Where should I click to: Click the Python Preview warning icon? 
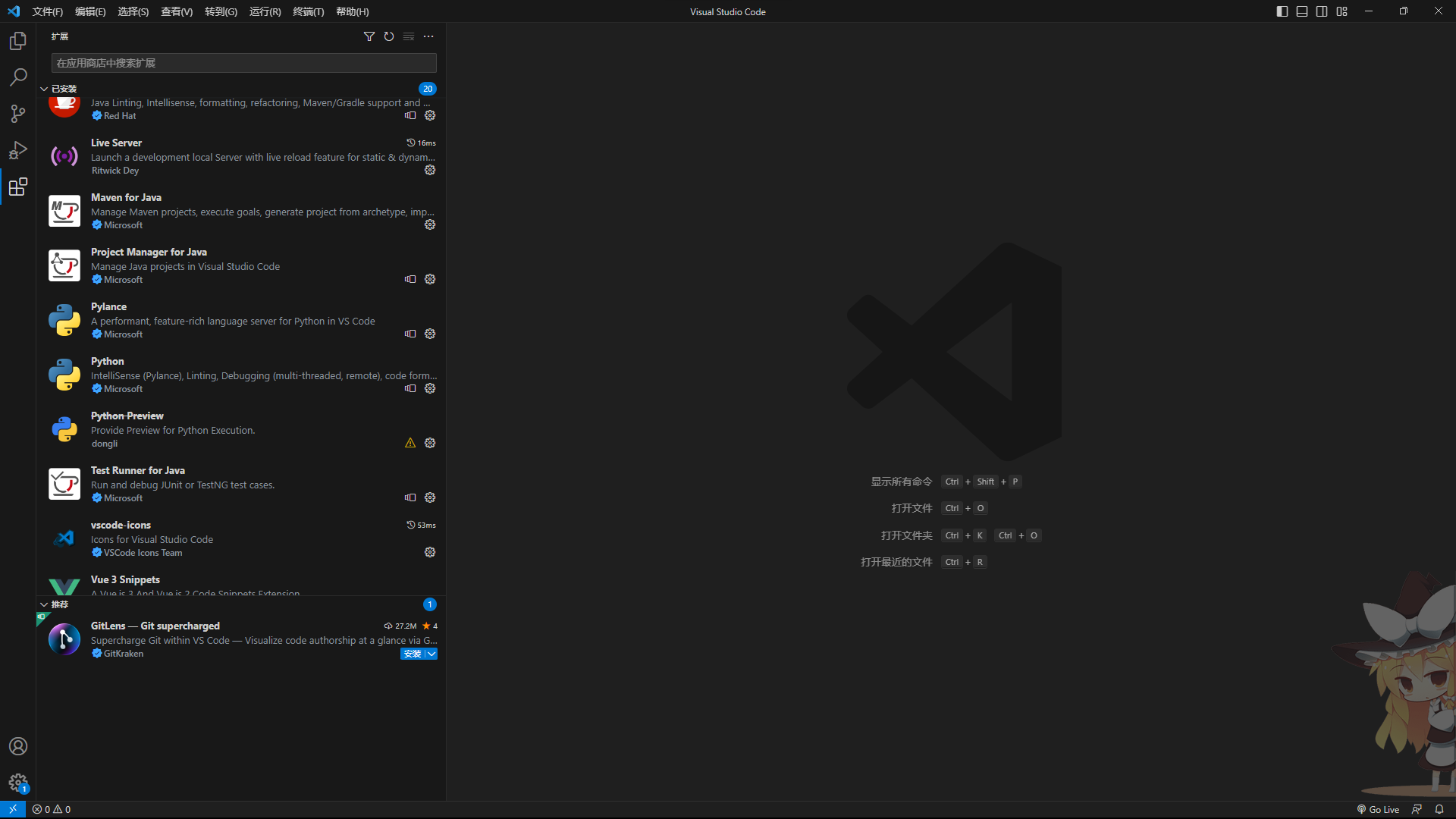coord(410,443)
